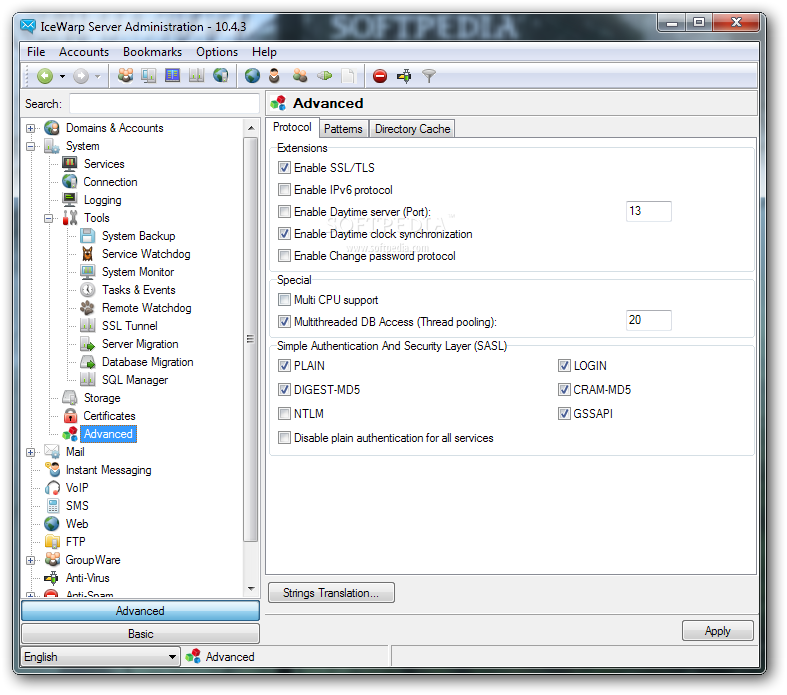Collapse the Tools tree node

tap(49, 218)
